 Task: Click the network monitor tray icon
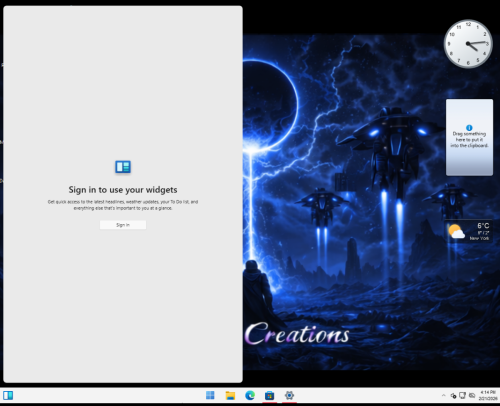coord(462,395)
